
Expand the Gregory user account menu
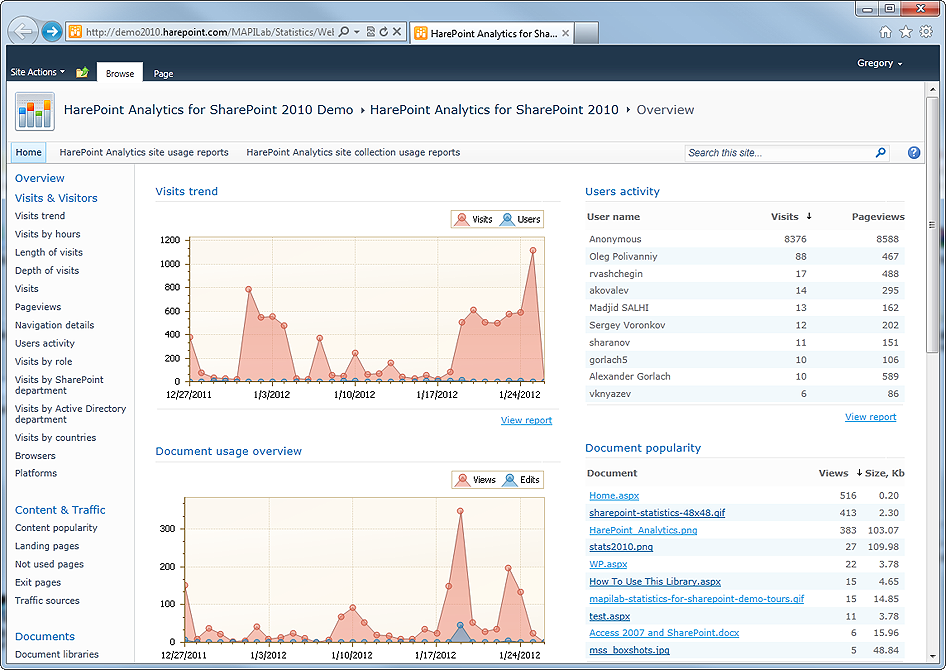tap(879, 63)
